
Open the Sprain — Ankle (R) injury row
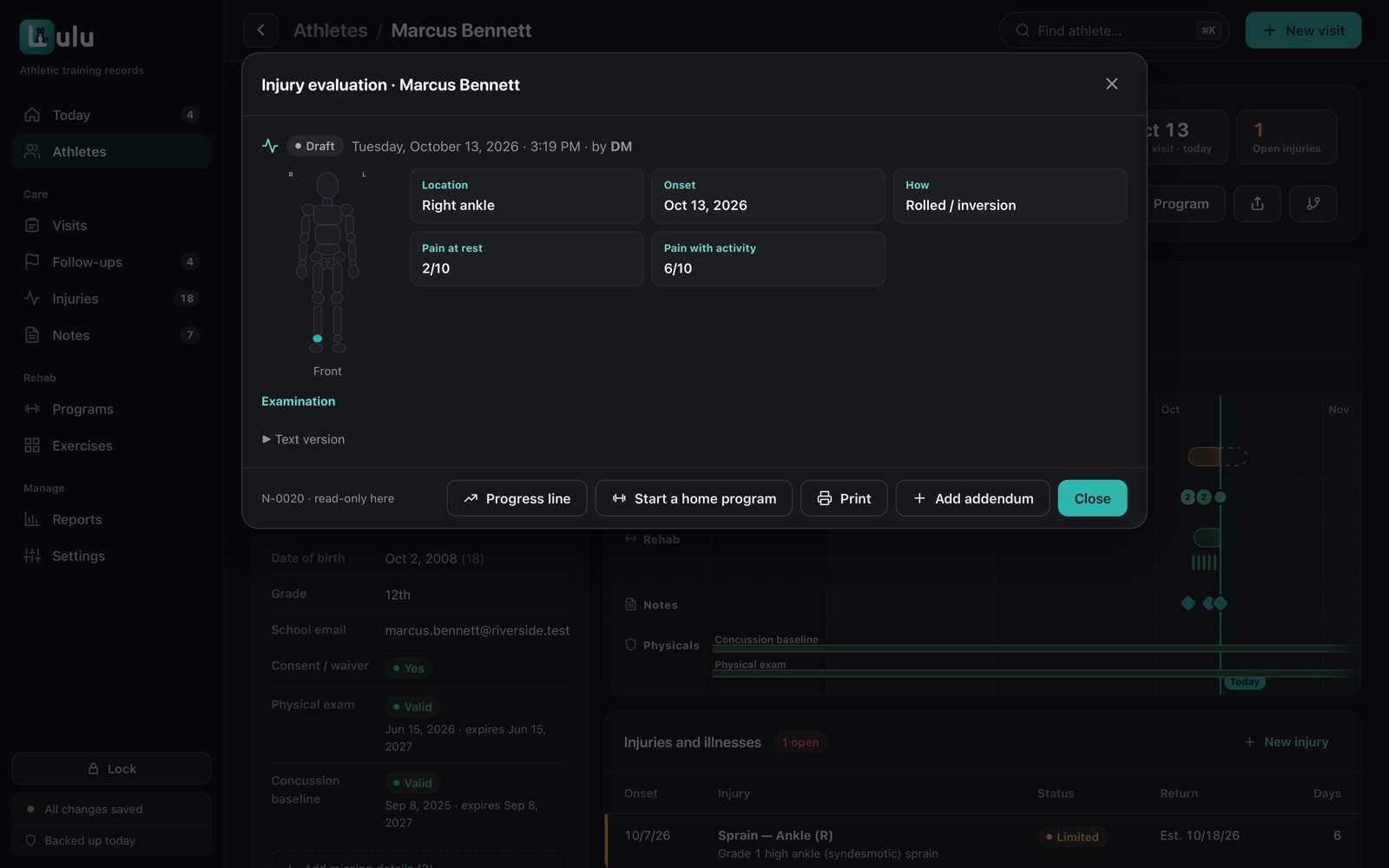(983, 841)
